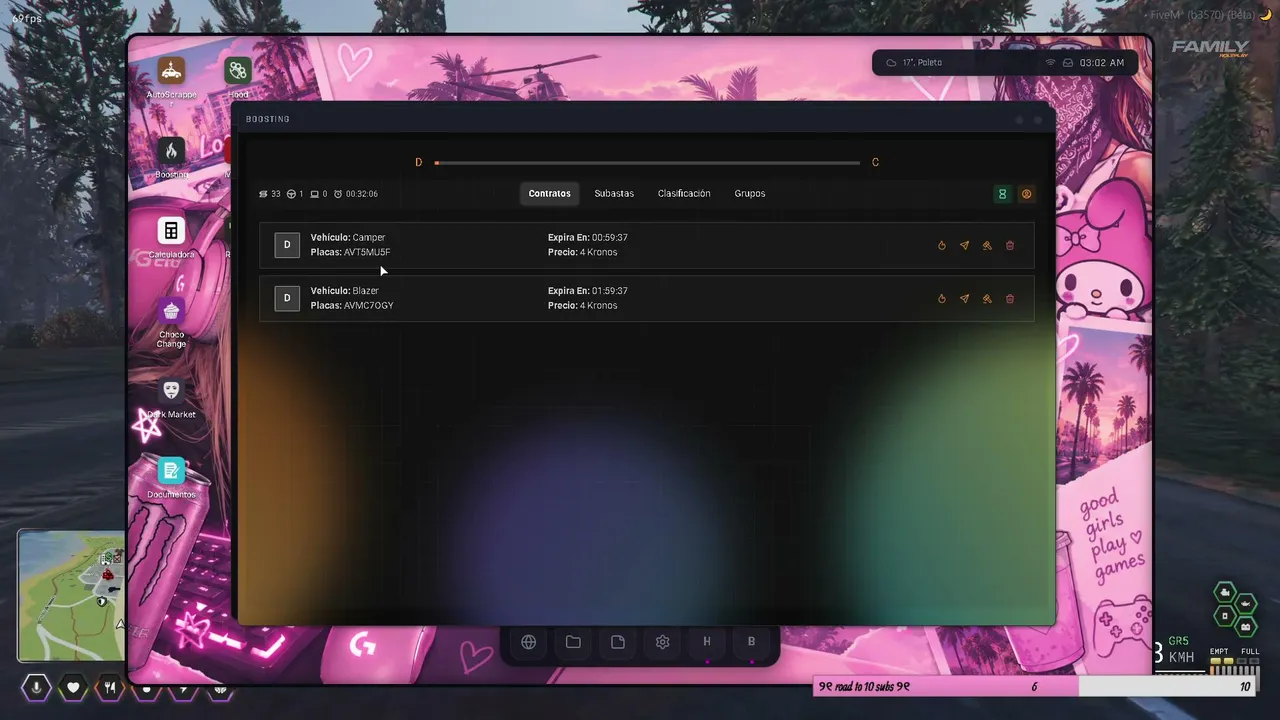
Task: Open the settings gear in the dock
Action: tap(662, 642)
